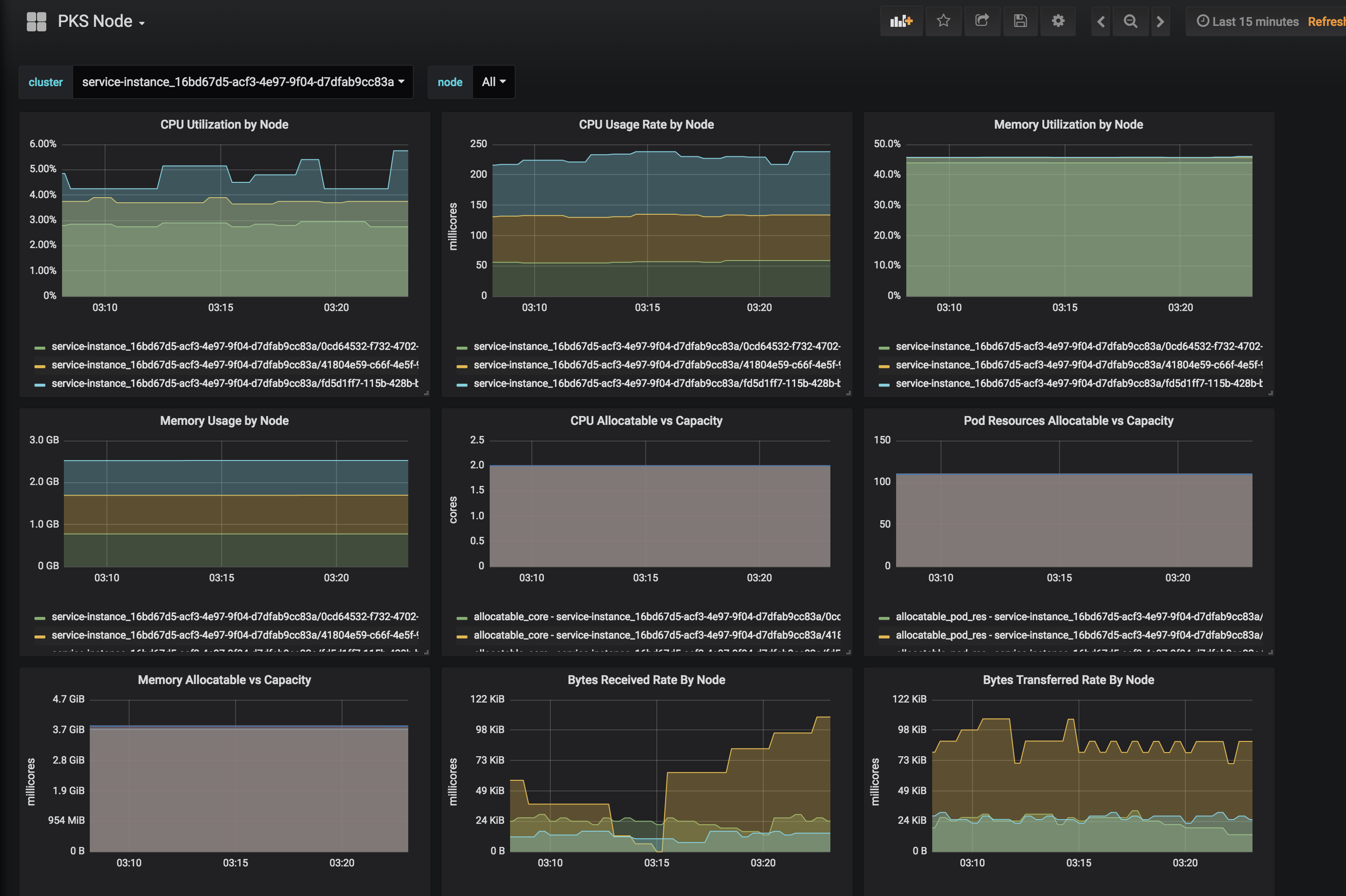
Task: Click the Refresh button
Action: pyautogui.click(x=1327, y=21)
